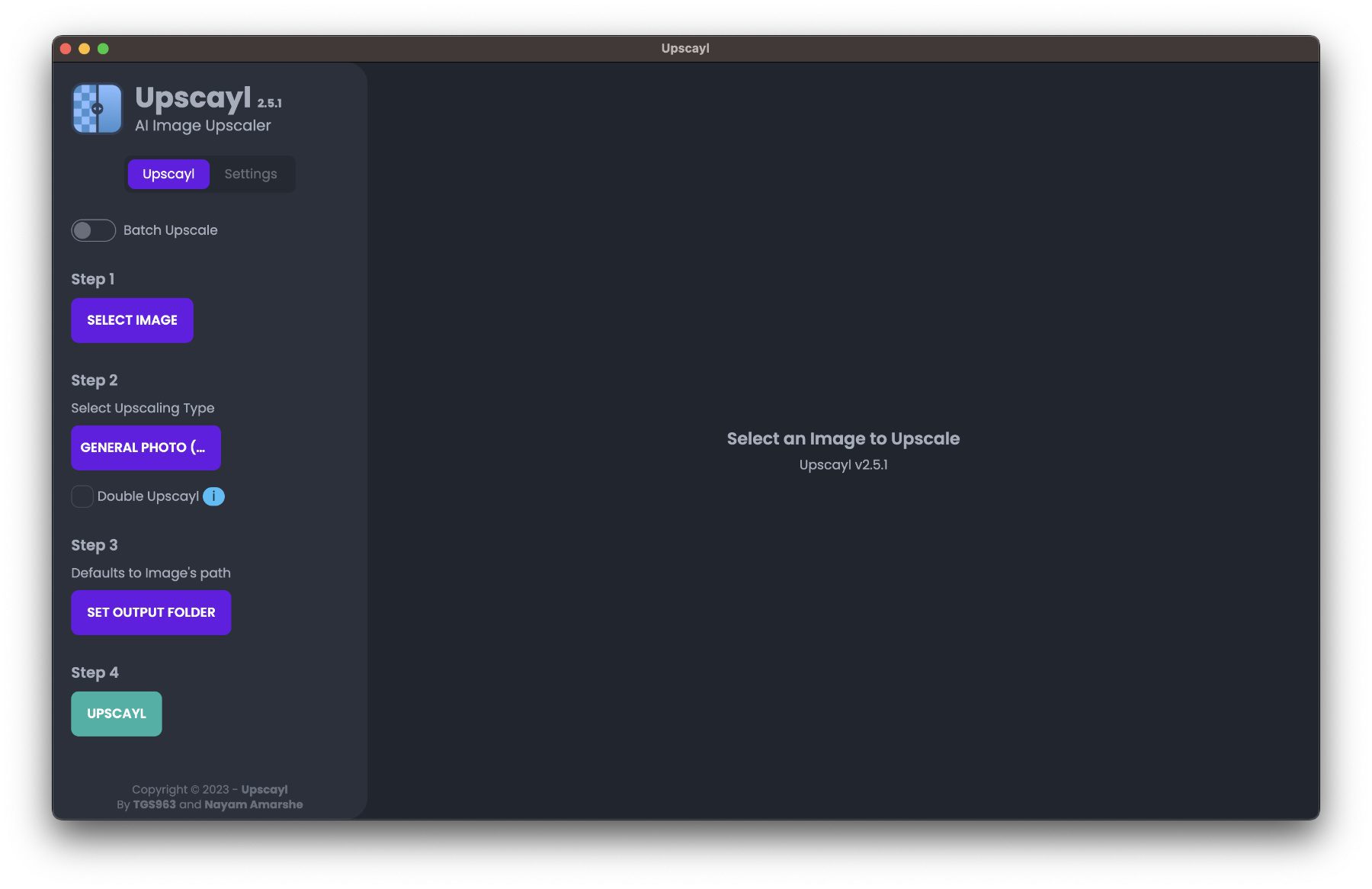Click the Set Output Folder button

click(x=151, y=612)
